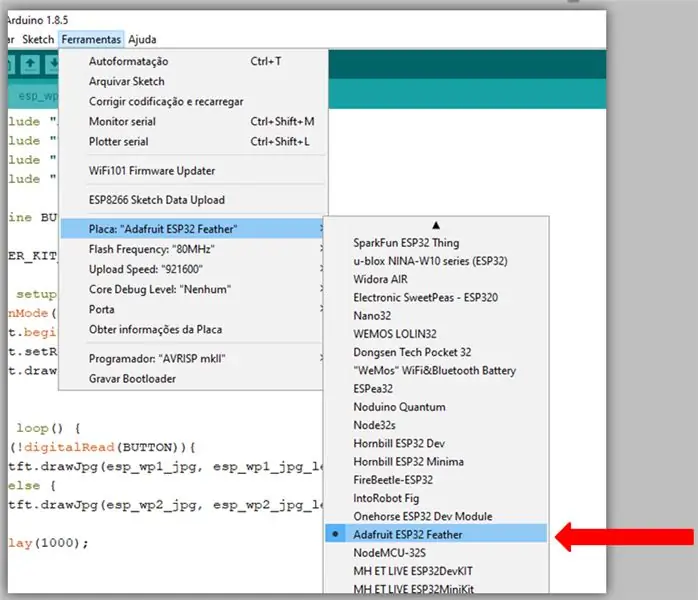
Task: Click the tft.drawJpg(esp_wp2_jpg line
Action: pos(165,505)
